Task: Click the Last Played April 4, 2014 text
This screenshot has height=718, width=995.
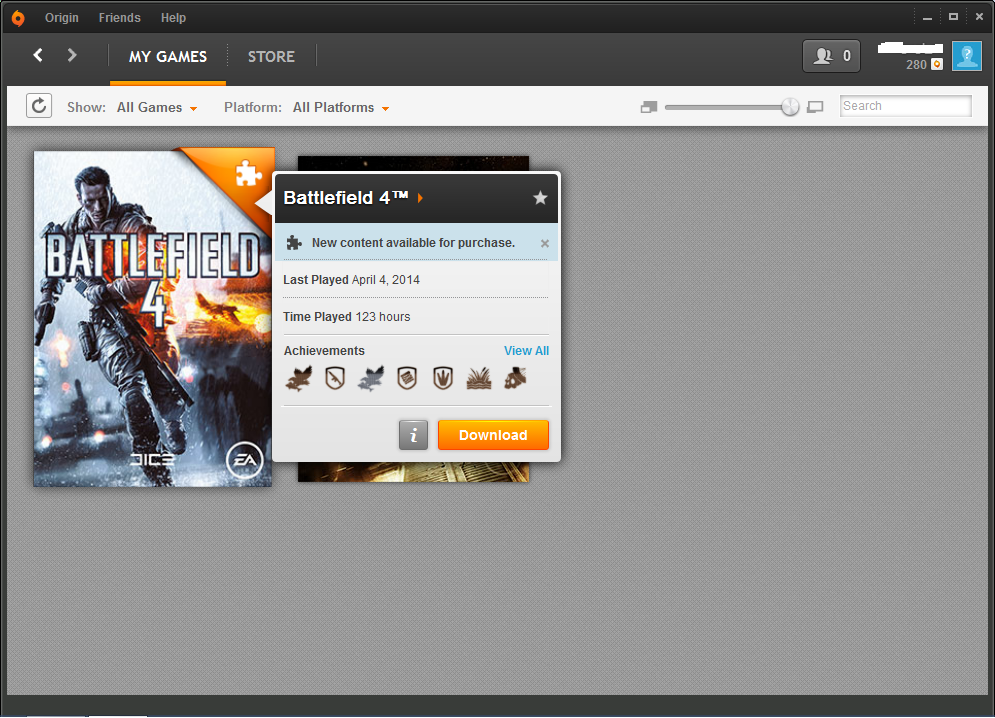Action: 351,279
